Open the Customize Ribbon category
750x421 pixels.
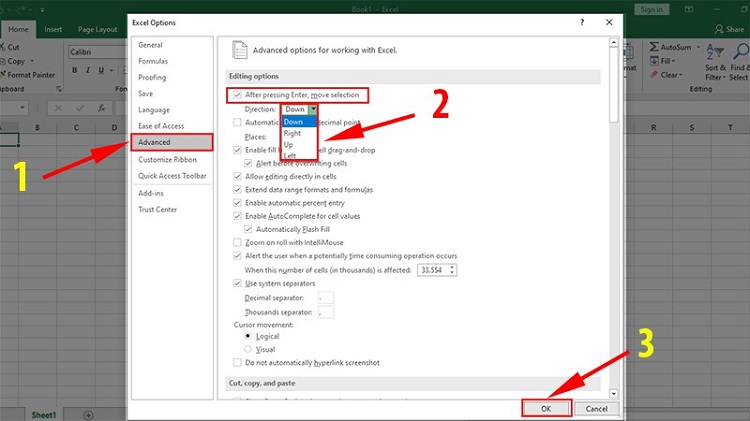pos(167,160)
